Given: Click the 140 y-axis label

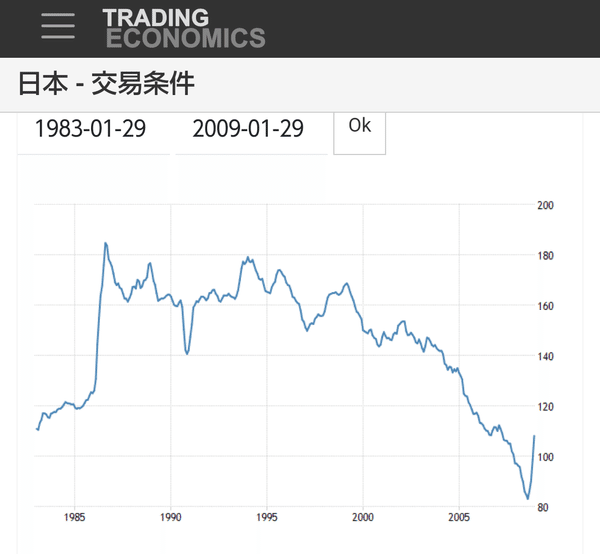Looking at the screenshot, I should 545,357.
